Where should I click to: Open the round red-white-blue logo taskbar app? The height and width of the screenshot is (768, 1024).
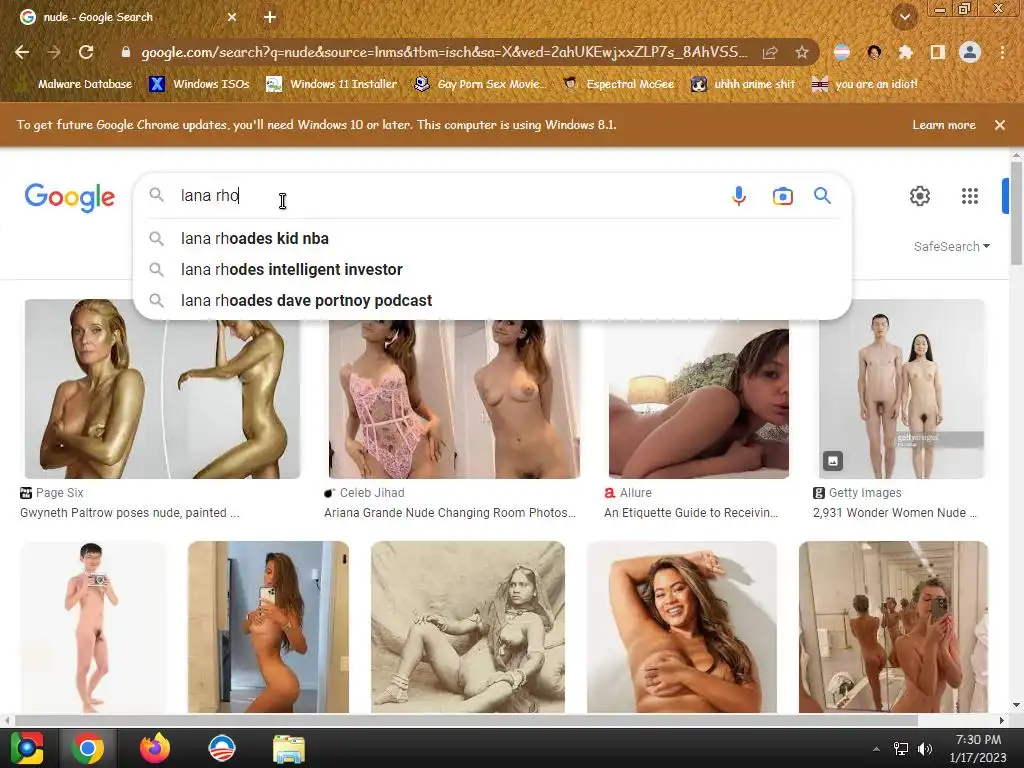[221, 748]
